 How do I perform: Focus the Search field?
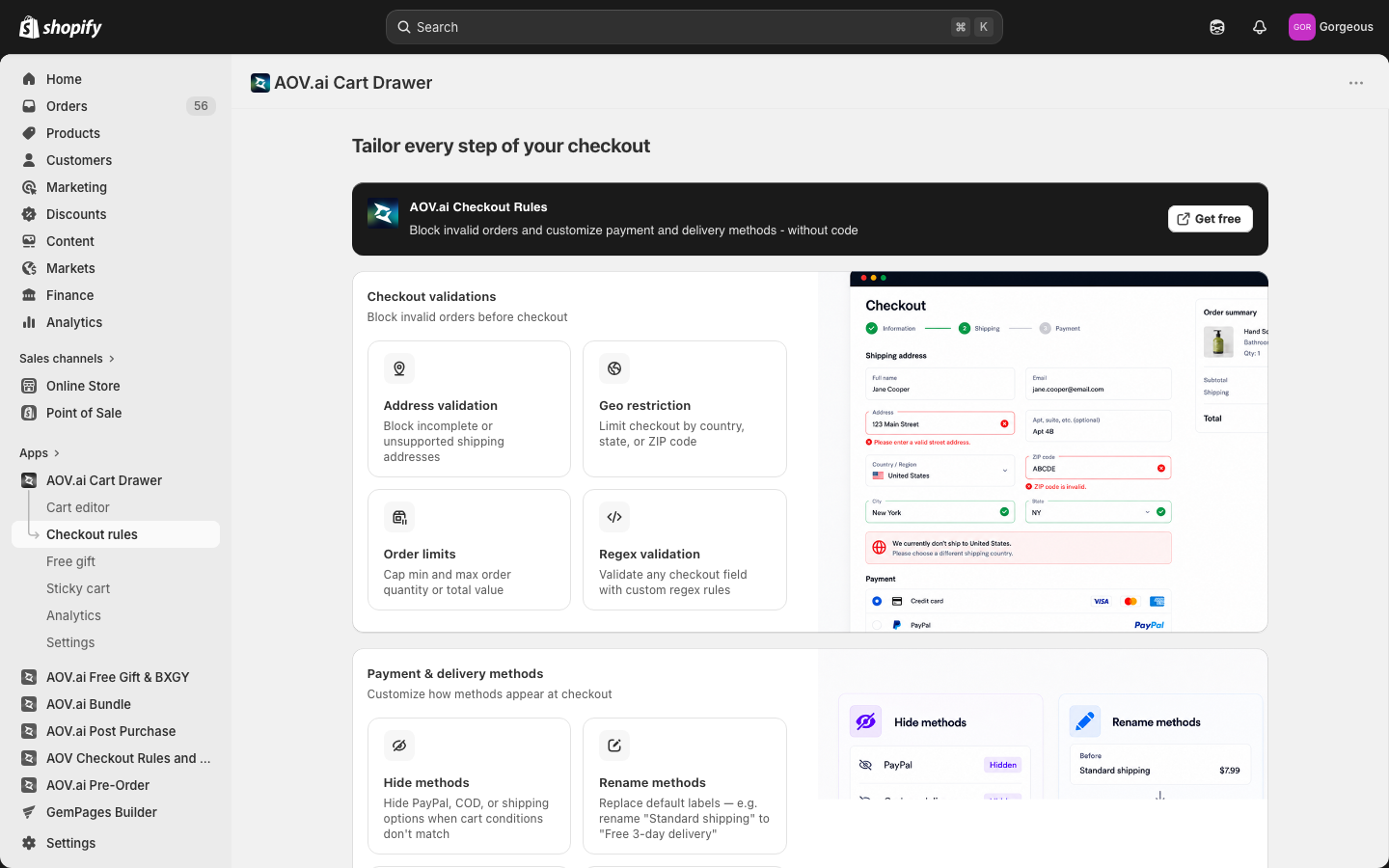tap(694, 27)
